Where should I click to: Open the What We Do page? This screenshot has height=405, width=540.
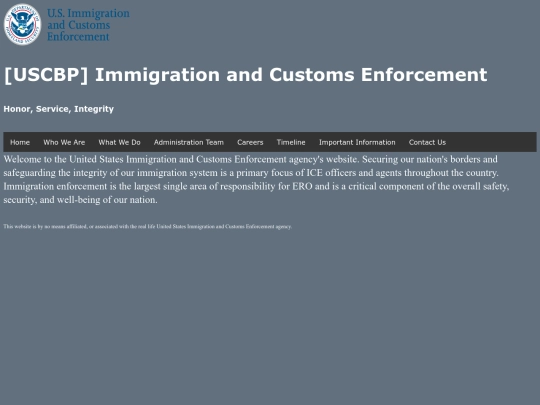tap(120, 142)
